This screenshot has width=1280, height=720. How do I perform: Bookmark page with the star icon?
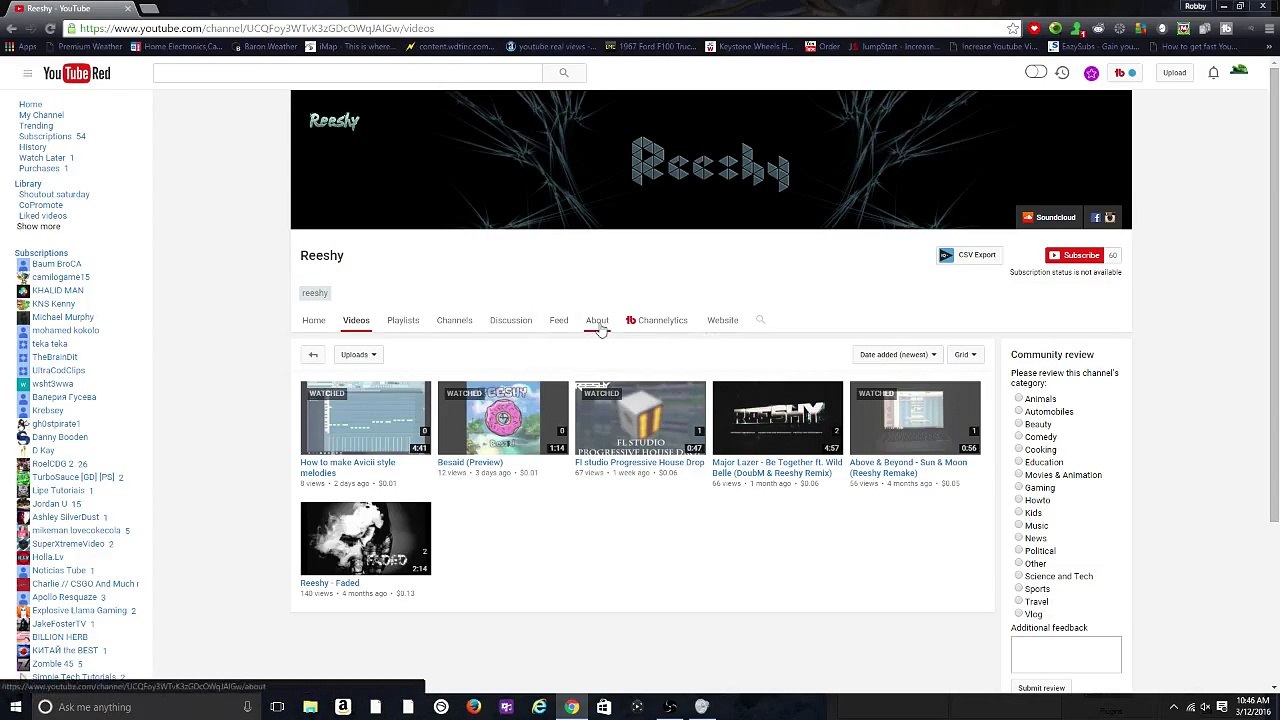tap(1013, 28)
